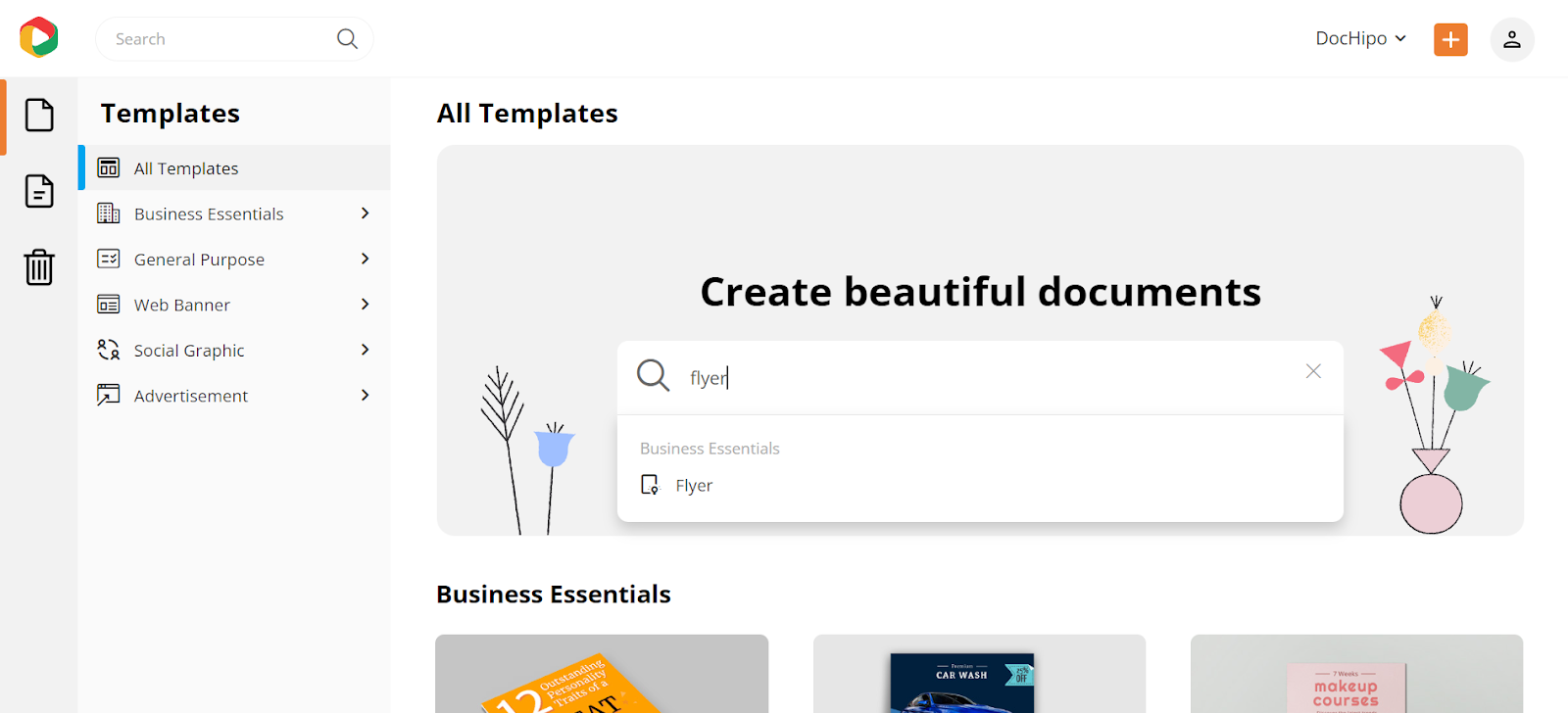Open the DocHipo account dropdown
1568x713 pixels.
pyautogui.click(x=1360, y=38)
